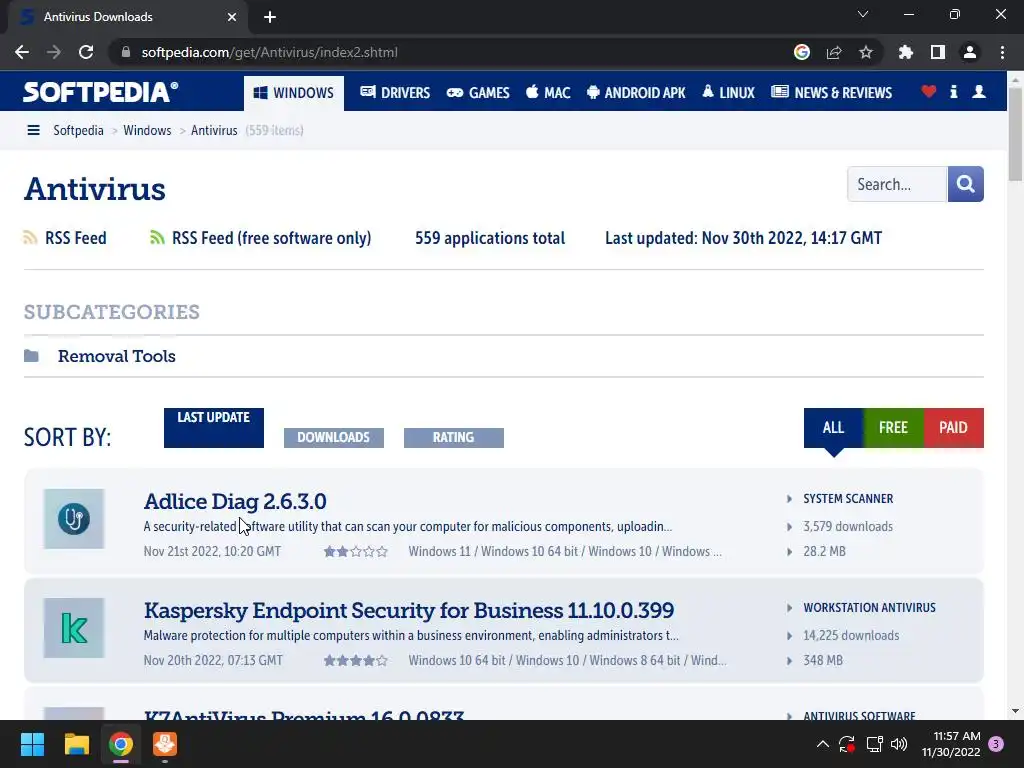The height and width of the screenshot is (768, 1024).
Task: Open a new browser tab
Action: [270, 17]
